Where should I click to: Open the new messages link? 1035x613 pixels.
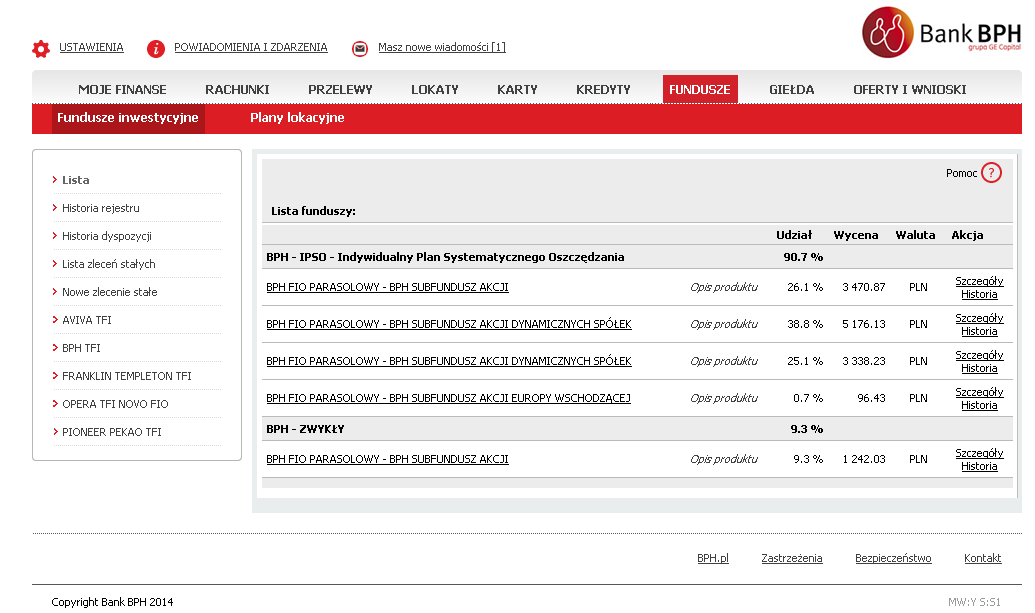pos(442,47)
